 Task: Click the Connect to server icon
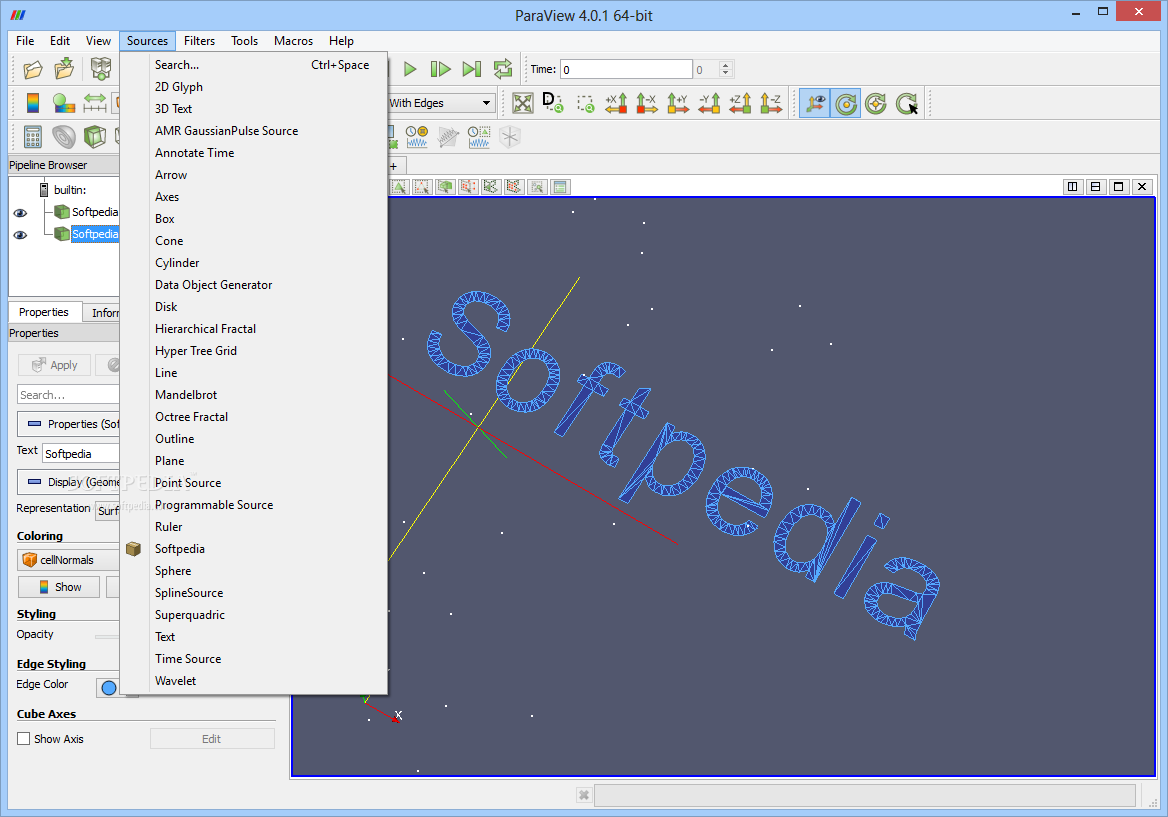(101, 69)
